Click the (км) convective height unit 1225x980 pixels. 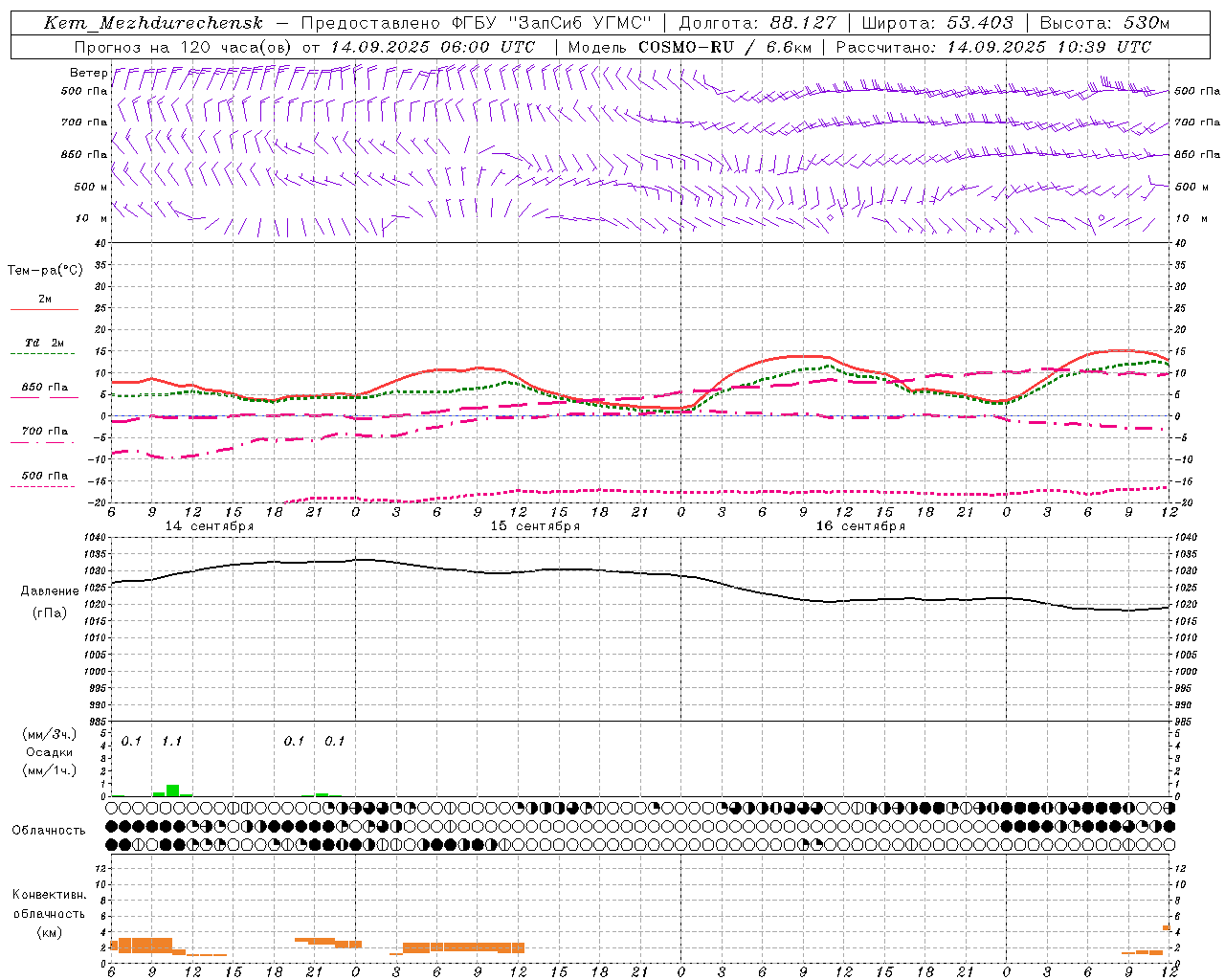click(x=50, y=931)
